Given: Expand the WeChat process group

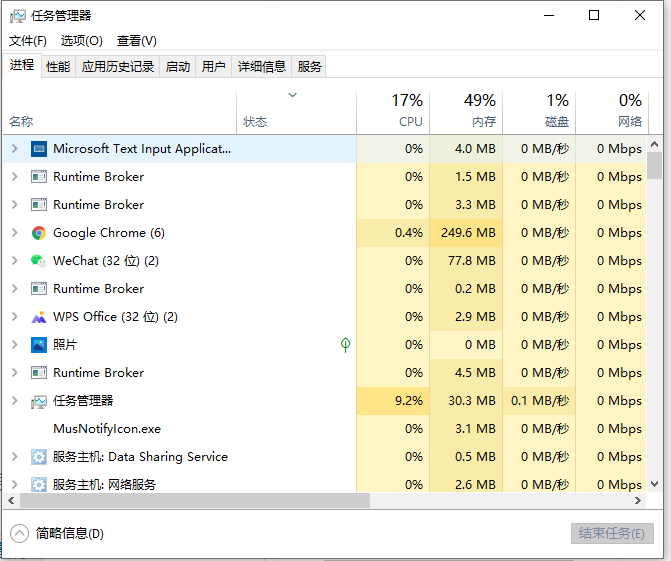Looking at the screenshot, I should [x=14, y=261].
